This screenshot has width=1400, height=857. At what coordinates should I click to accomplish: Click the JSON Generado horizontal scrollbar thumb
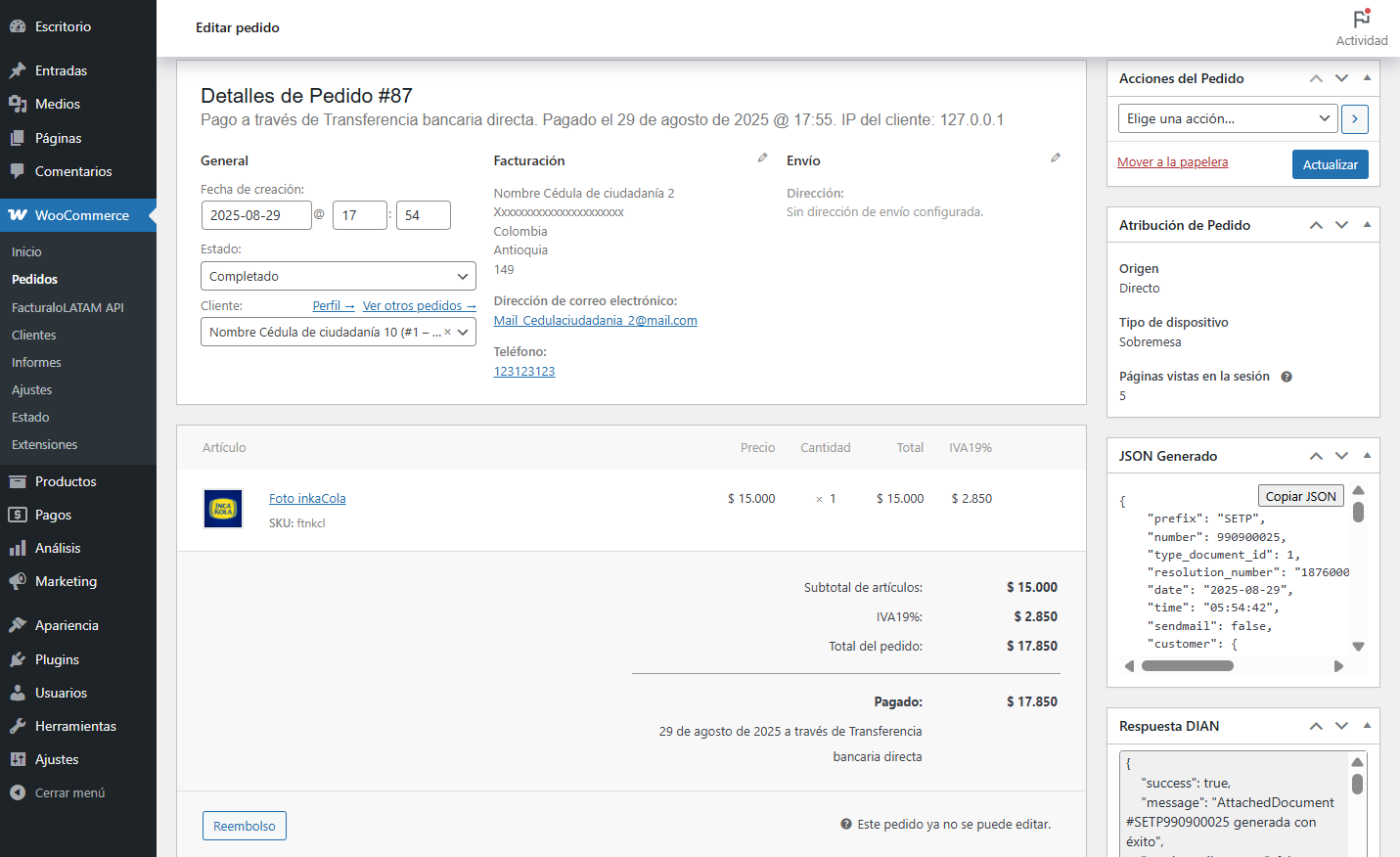click(x=1188, y=666)
